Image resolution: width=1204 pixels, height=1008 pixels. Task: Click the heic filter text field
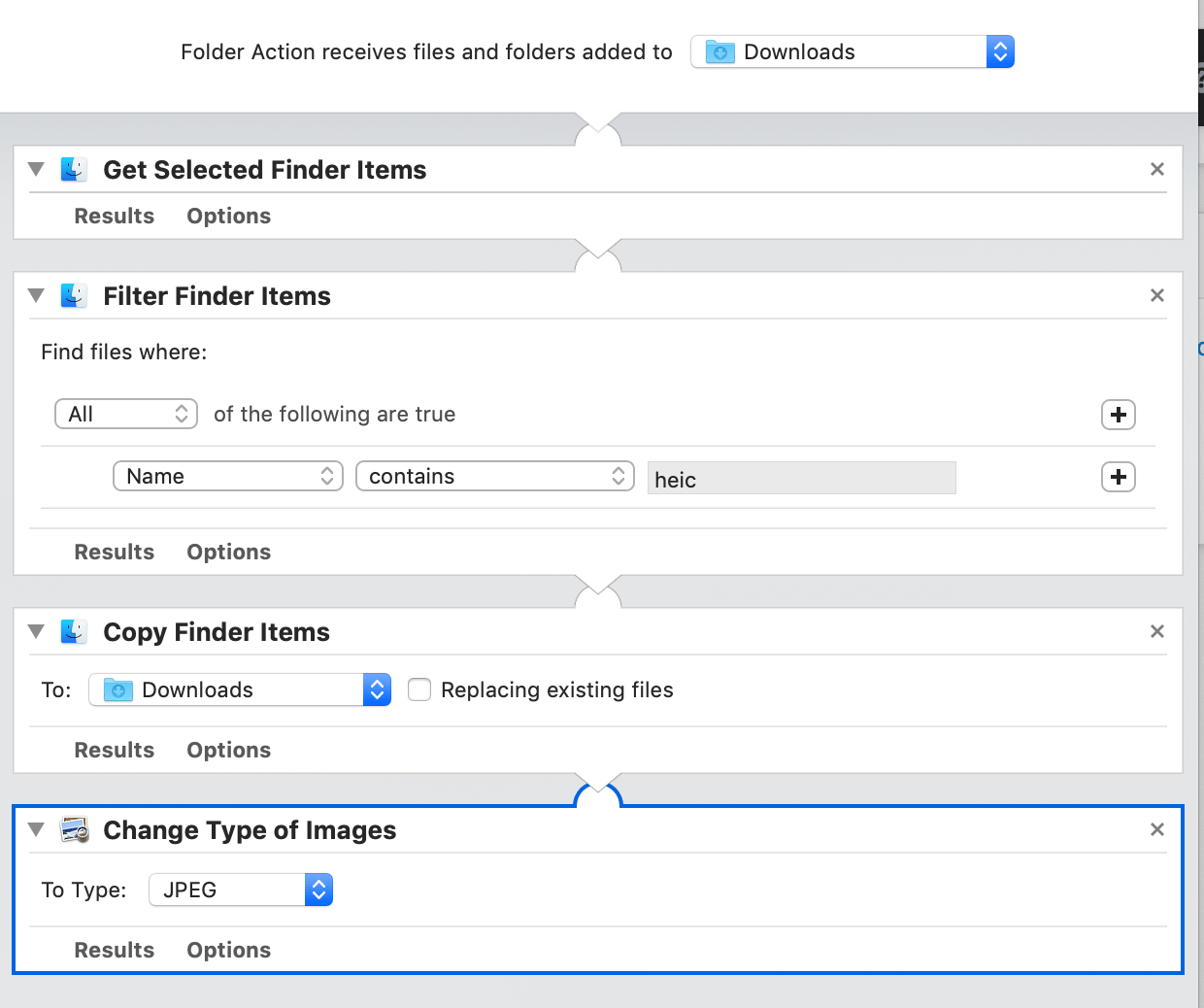[x=801, y=478]
